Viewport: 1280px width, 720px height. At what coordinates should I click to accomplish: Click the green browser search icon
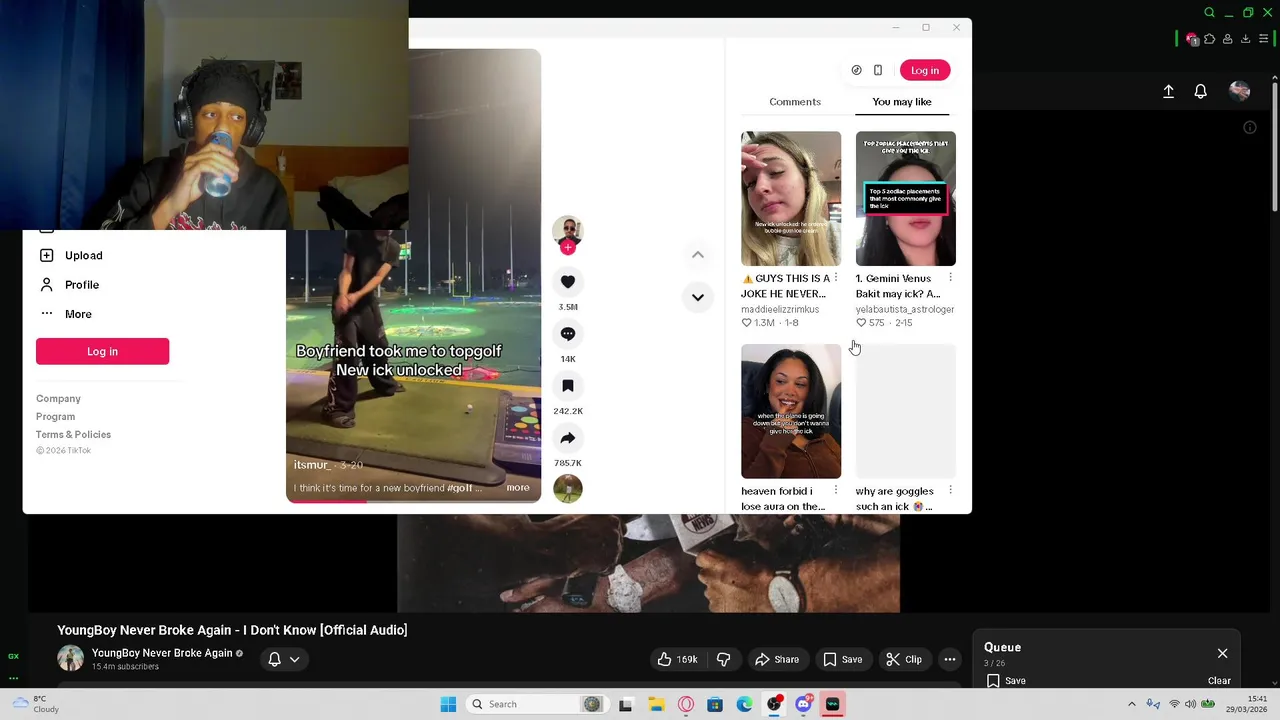coord(1210,13)
